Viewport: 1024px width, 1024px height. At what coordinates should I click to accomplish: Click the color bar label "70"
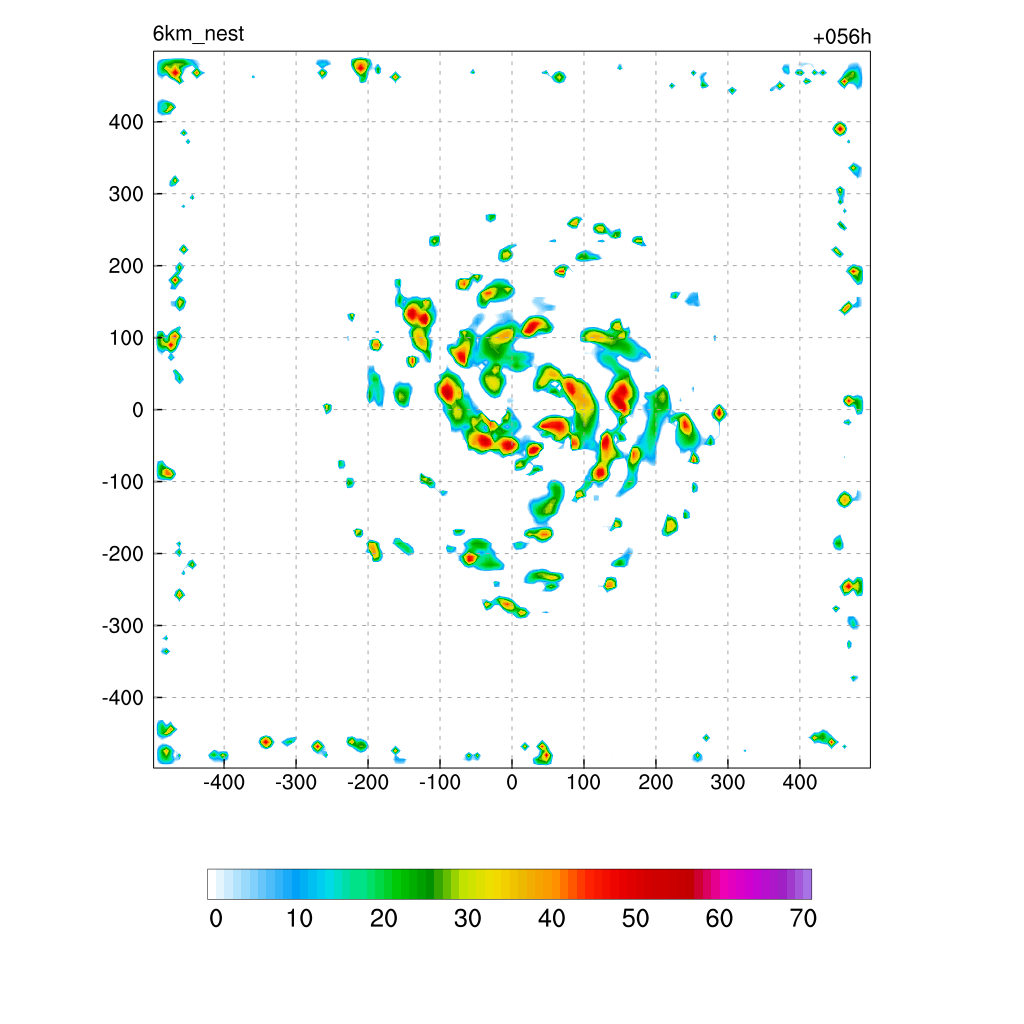[x=803, y=919]
